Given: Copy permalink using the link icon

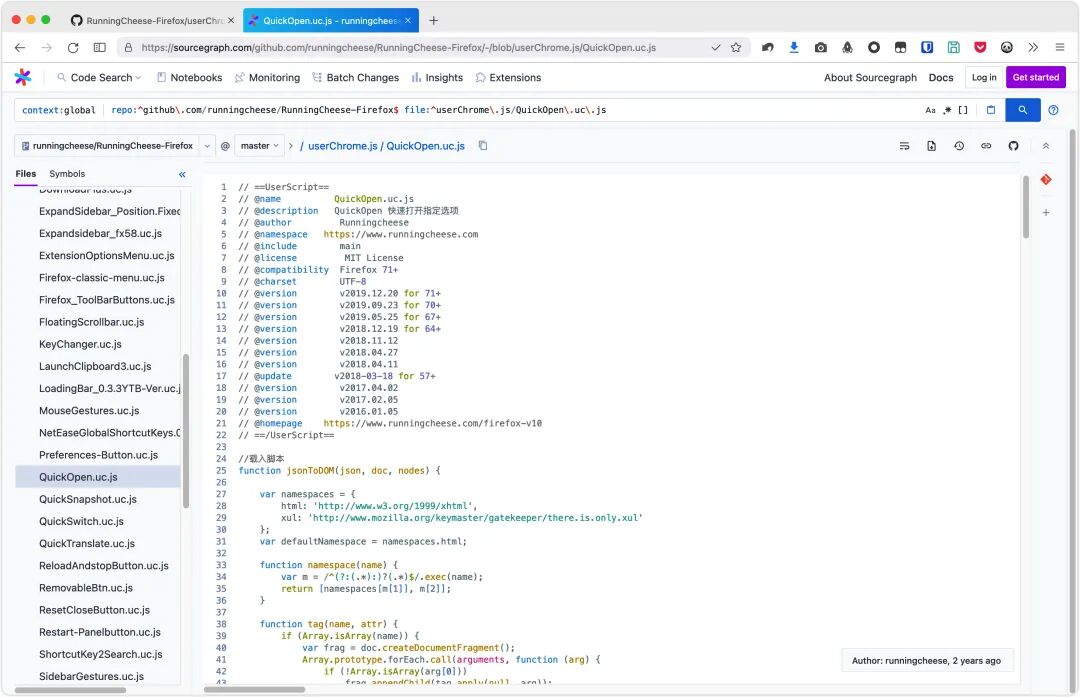Looking at the screenshot, I should pyautogui.click(x=986, y=146).
